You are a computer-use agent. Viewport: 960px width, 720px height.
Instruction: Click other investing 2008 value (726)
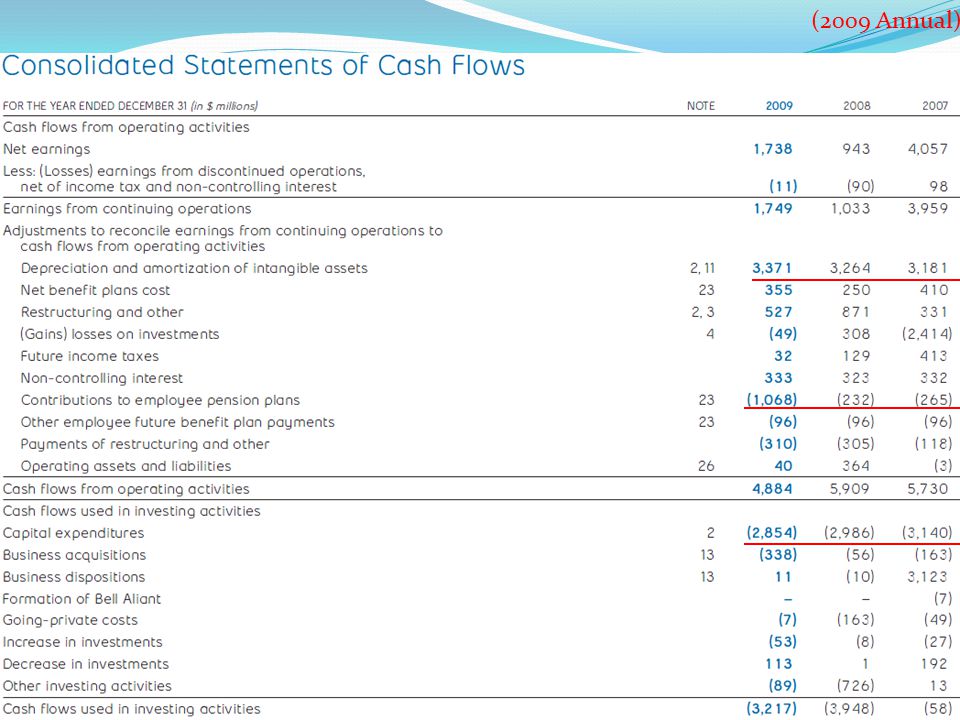[855, 686]
